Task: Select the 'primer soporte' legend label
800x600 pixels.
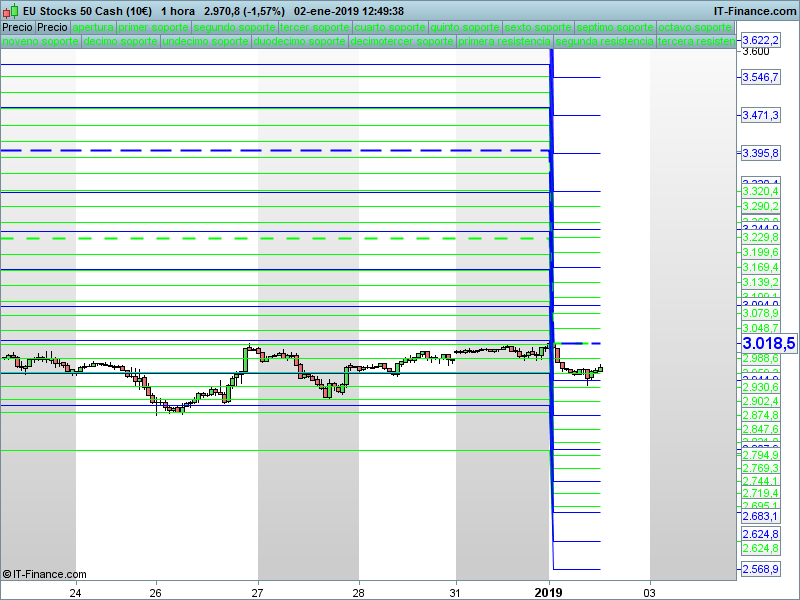Action: (153, 27)
